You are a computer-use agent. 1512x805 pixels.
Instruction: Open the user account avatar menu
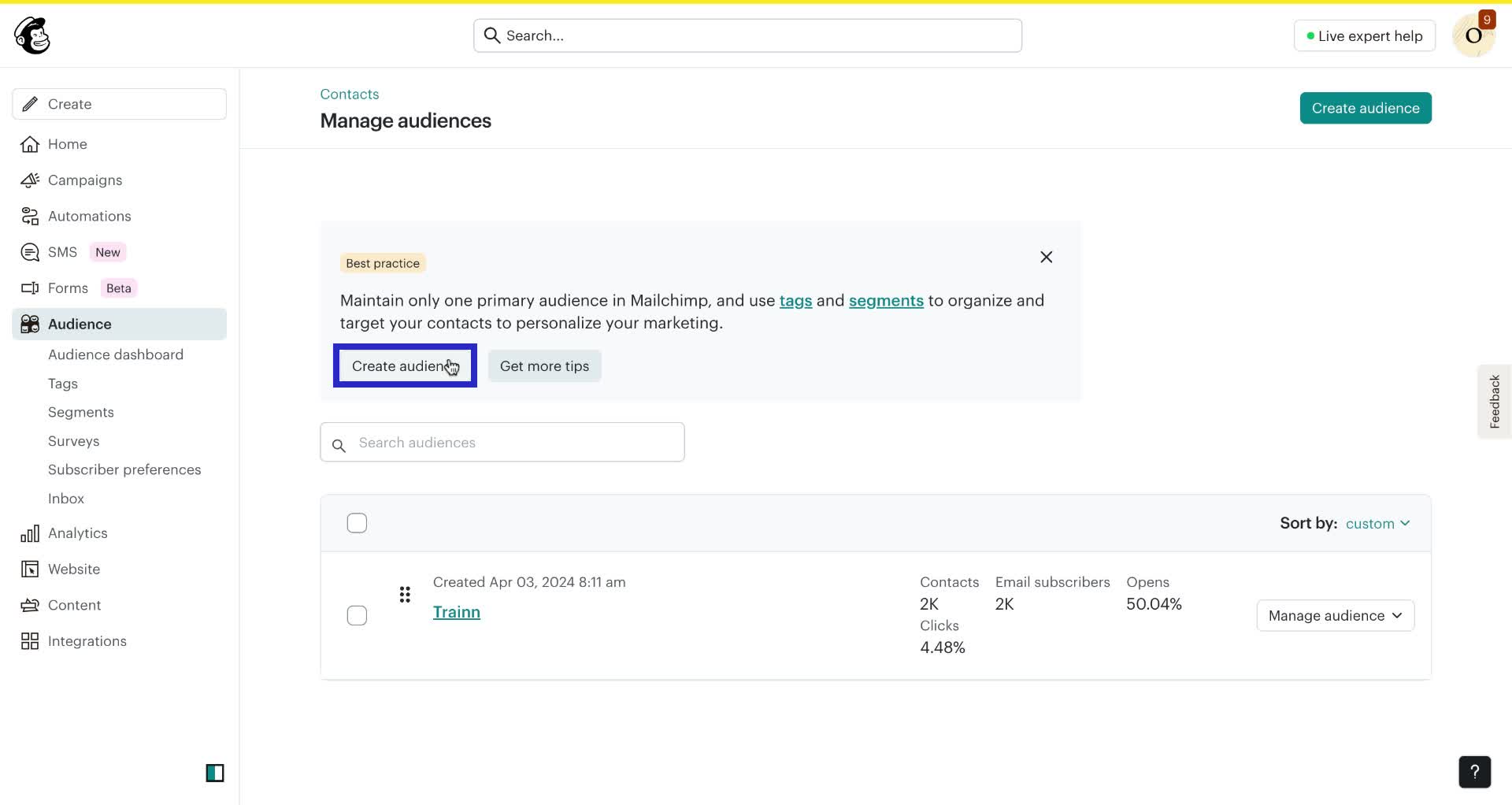tap(1473, 35)
